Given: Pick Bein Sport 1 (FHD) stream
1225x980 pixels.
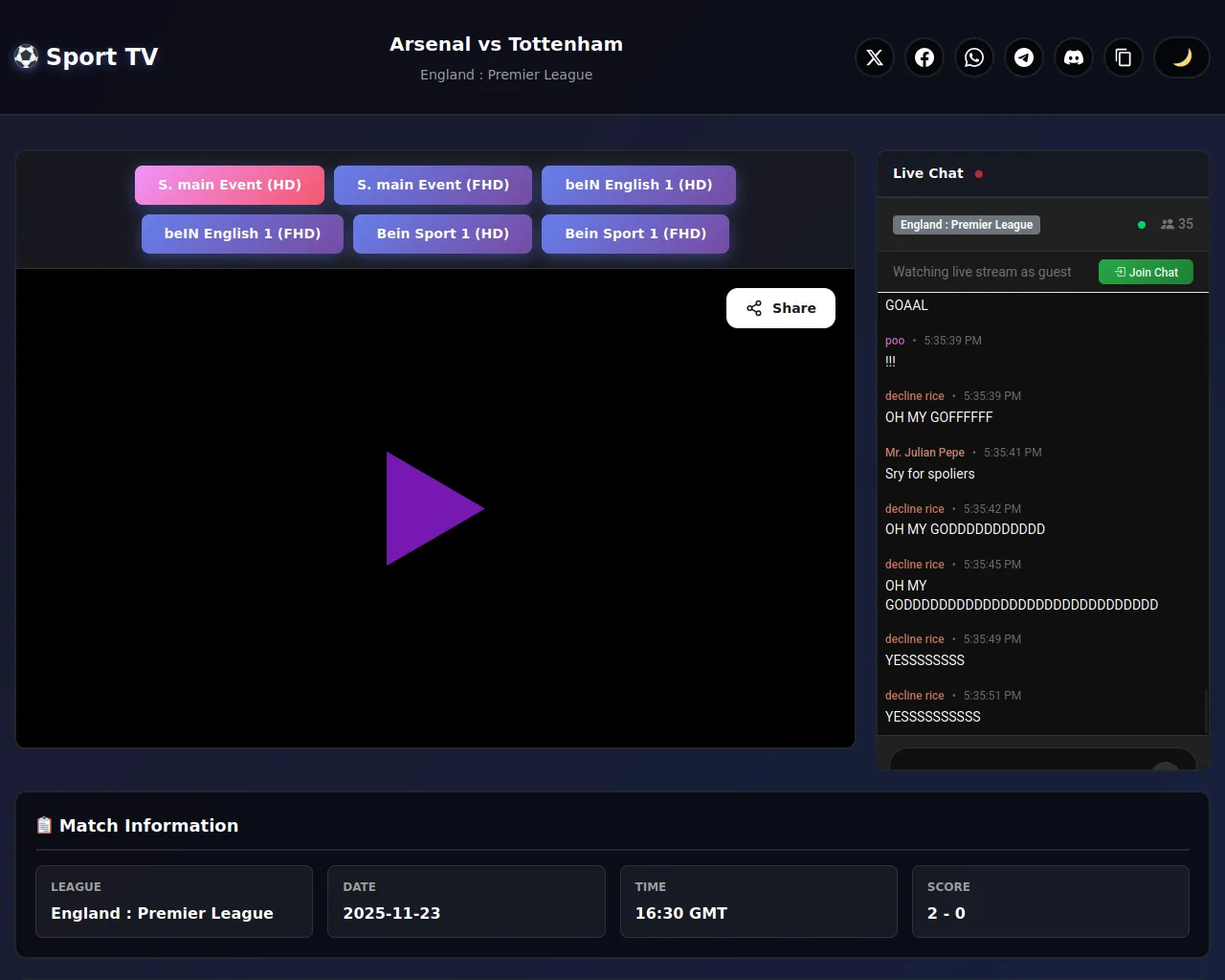Looking at the screenshot, I should click(635, 234).
